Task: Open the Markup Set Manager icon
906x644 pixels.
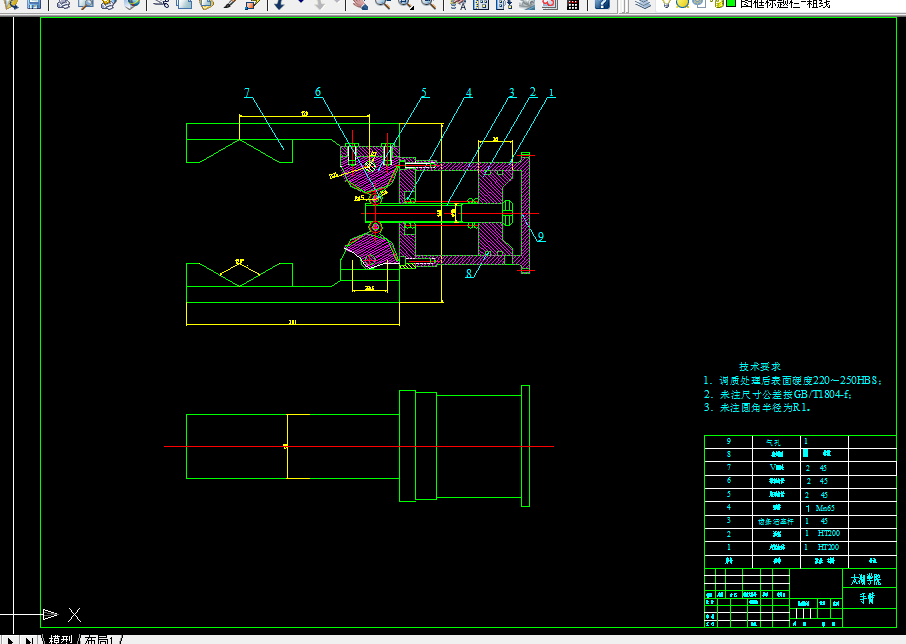Action: coord(549,4)
